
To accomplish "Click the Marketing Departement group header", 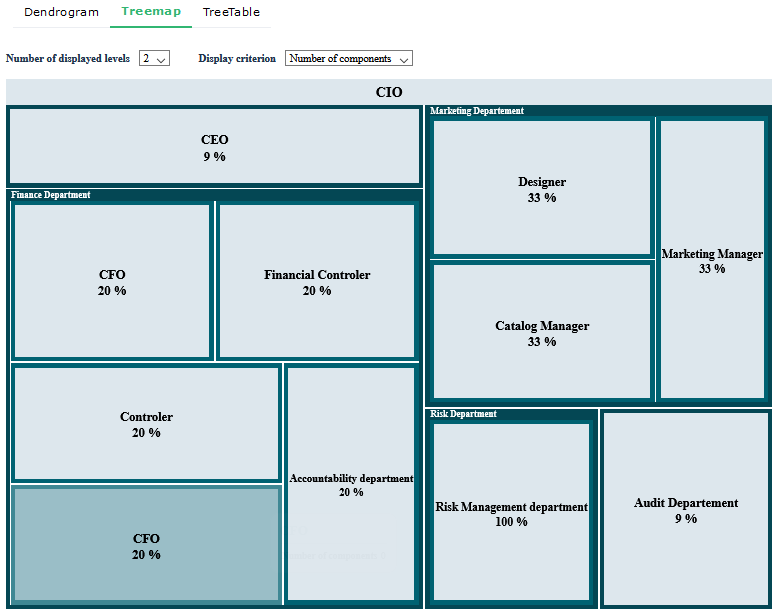I will [477, 111].
